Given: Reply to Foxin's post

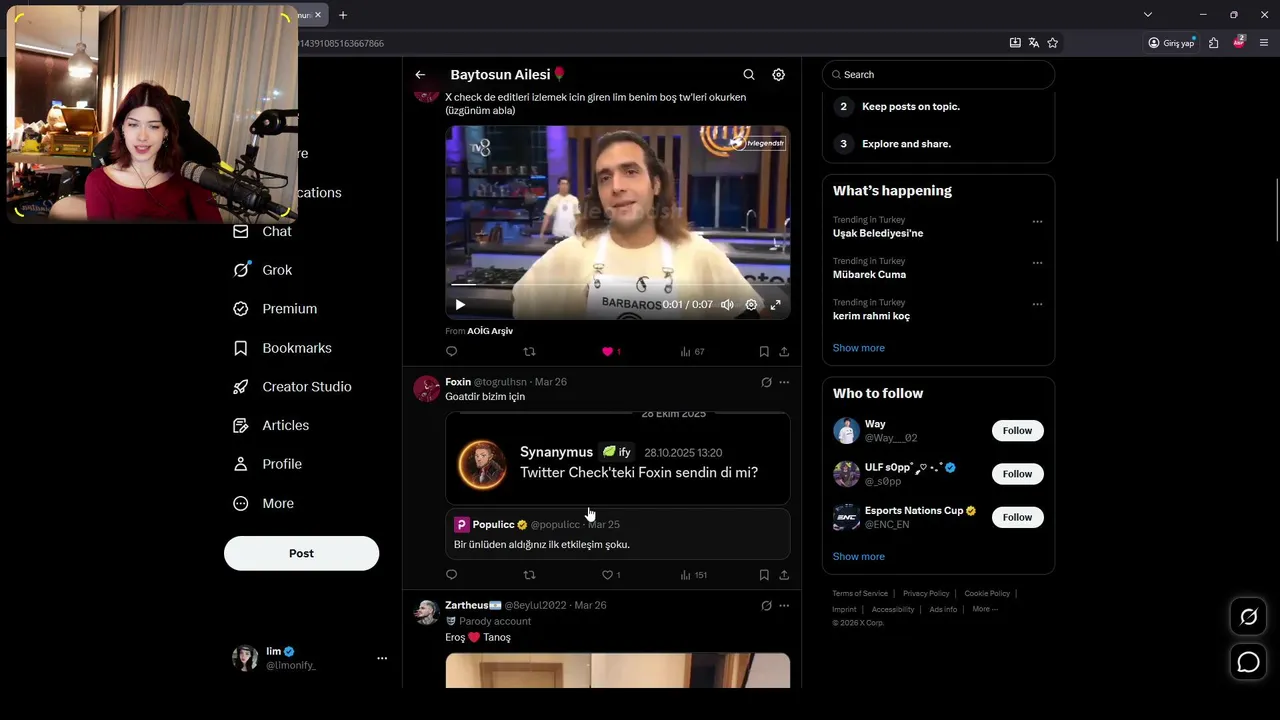Looking at the screenshot, I should coord(451,575).
